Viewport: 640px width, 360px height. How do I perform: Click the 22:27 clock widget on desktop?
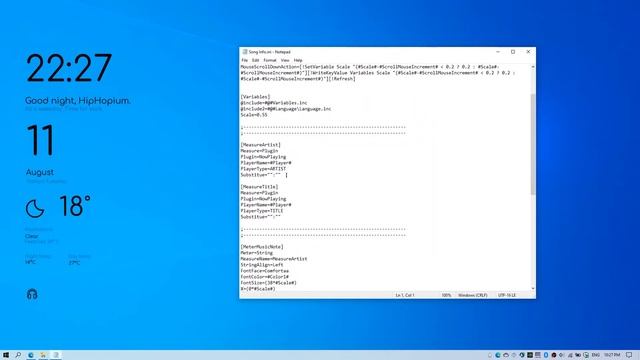69,68
